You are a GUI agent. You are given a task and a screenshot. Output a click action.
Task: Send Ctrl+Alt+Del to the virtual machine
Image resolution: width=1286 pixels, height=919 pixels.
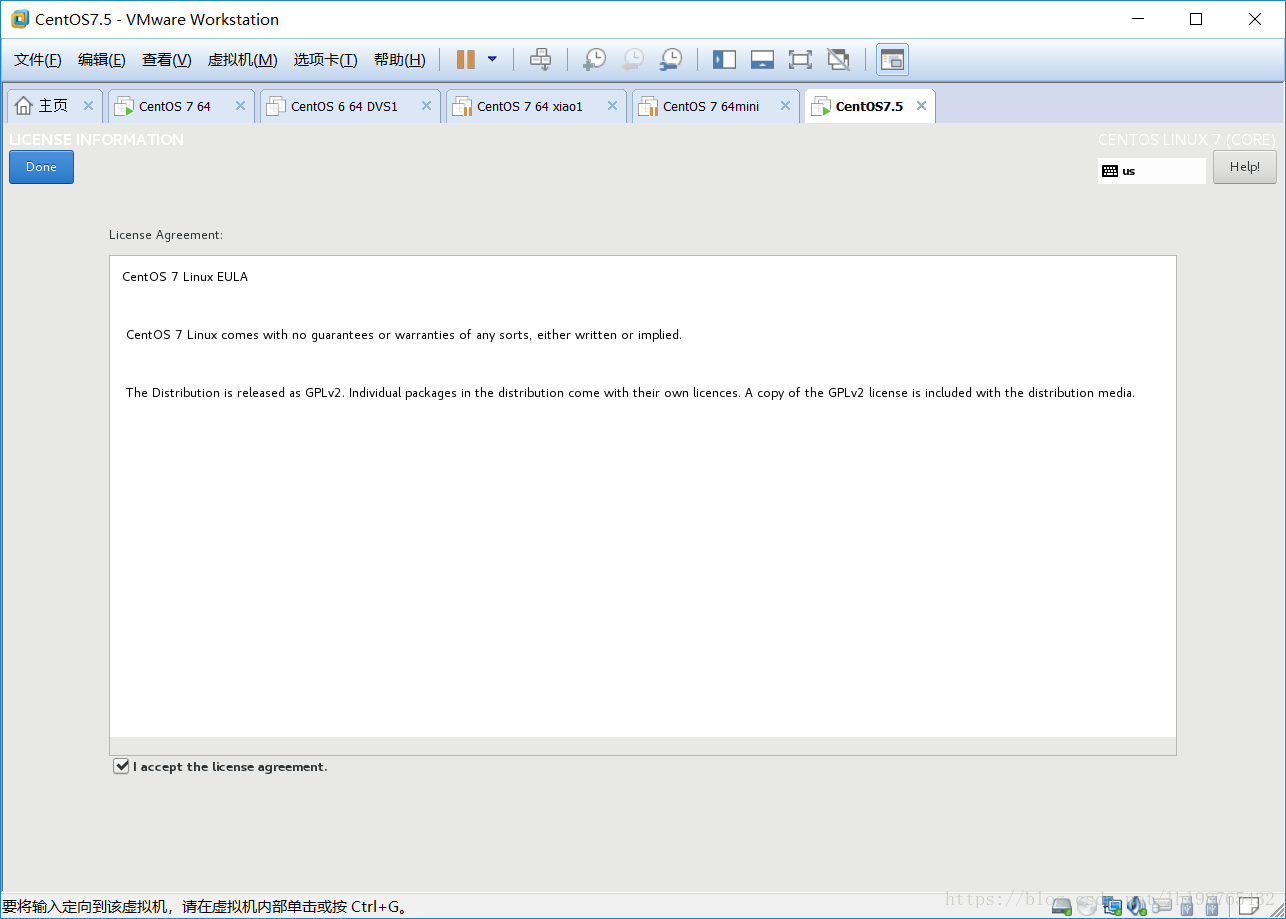coord(540,60)
